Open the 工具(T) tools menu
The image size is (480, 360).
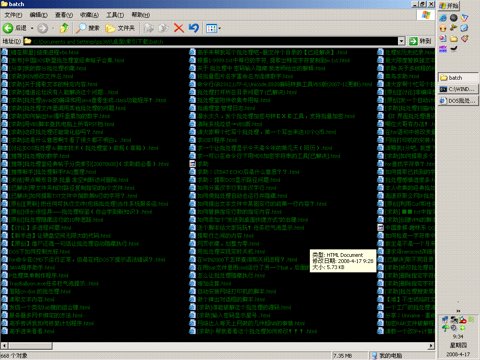click(x=115, y=15)
